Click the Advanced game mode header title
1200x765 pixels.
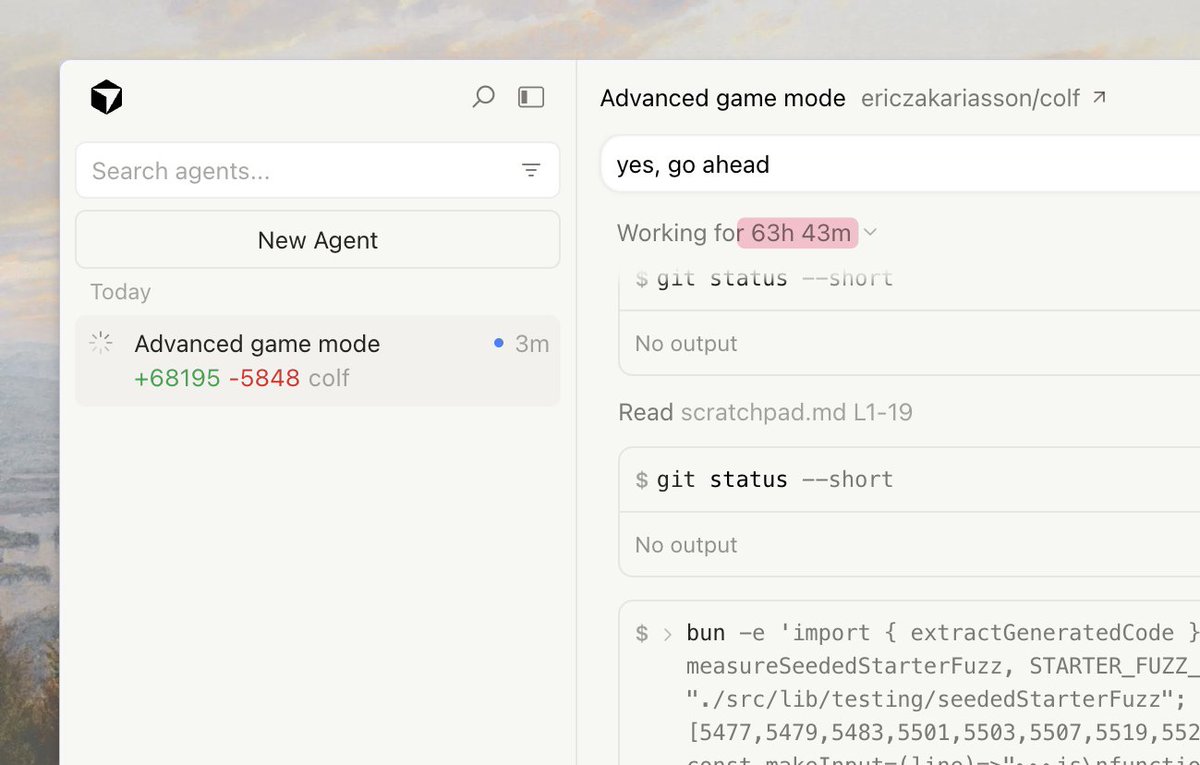click(x=723, y=98)
